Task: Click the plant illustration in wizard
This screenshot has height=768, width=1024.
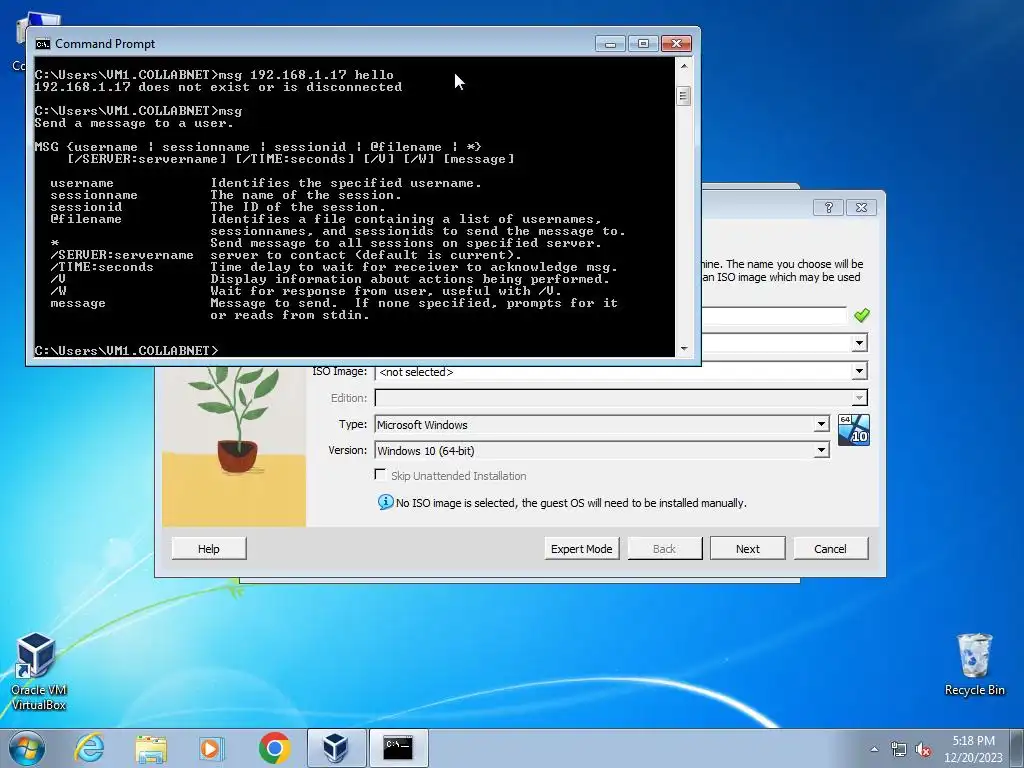Action: tap(234, 446)
